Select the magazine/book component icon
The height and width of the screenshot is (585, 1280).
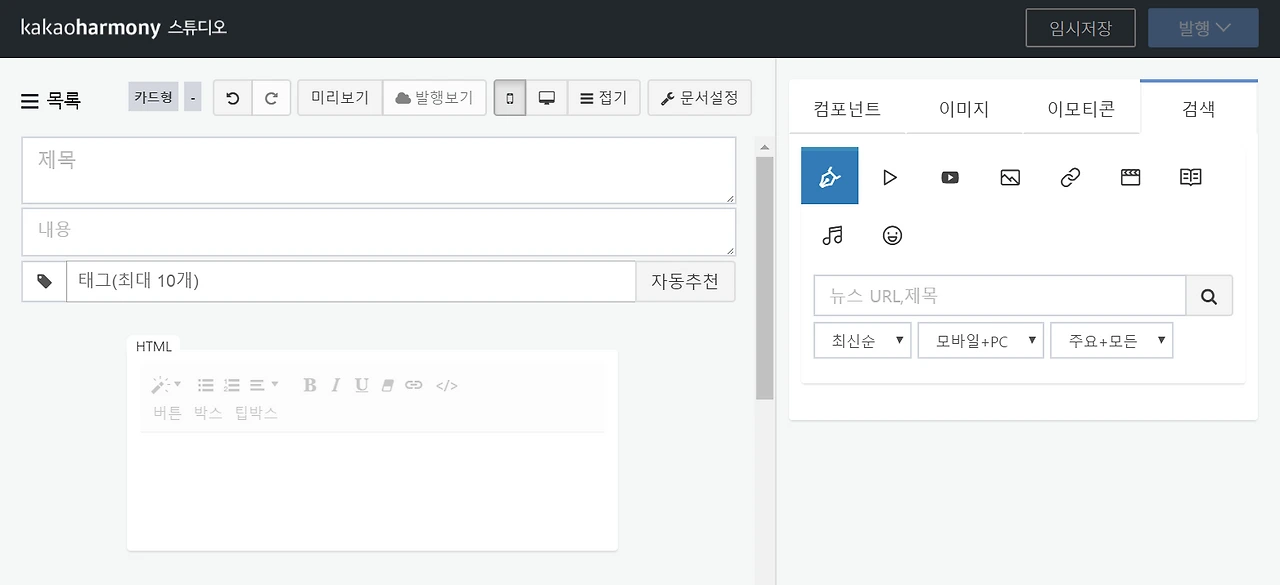1189,177
